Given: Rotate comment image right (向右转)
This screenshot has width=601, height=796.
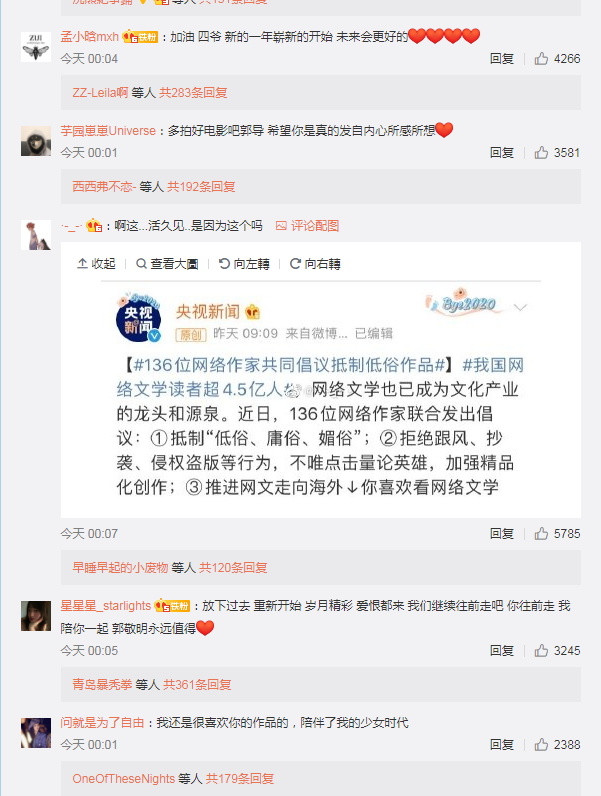Looking at the screenshot, I should (315, 264).
